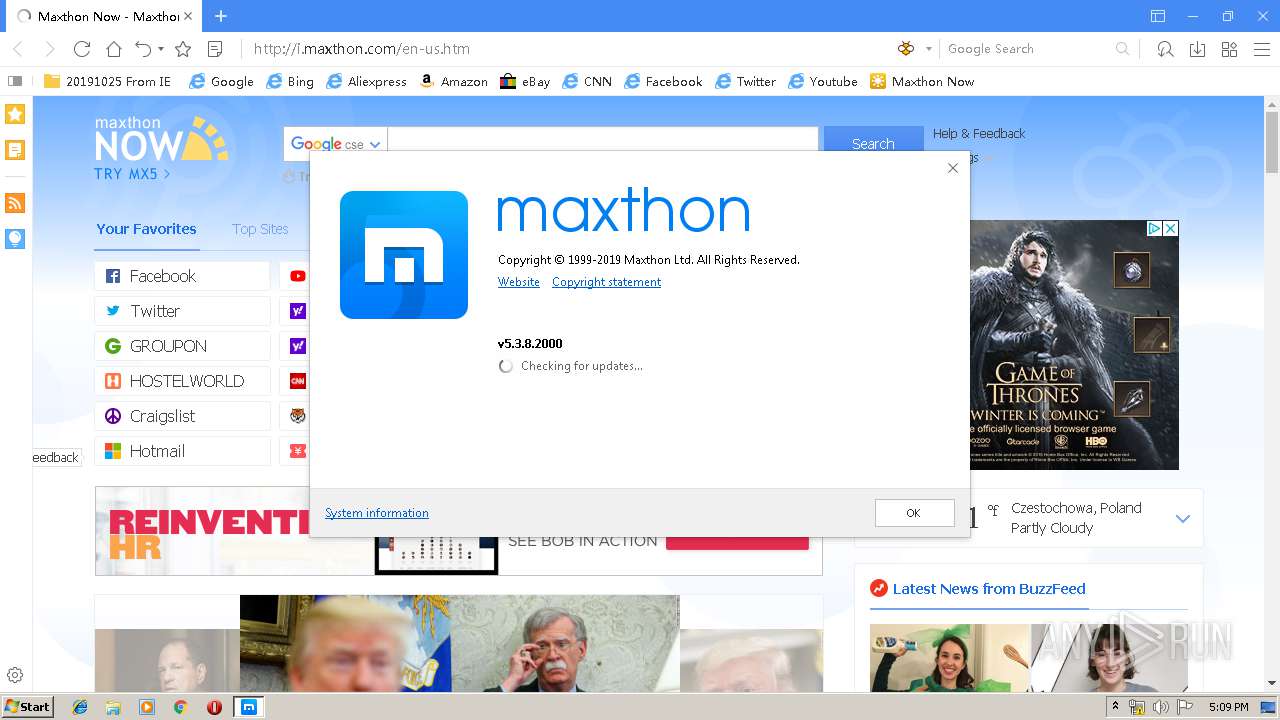Viewport: 1280px width, 720px height.
Task: Click the OK button in dialog
Action: (x=914, y=513)
